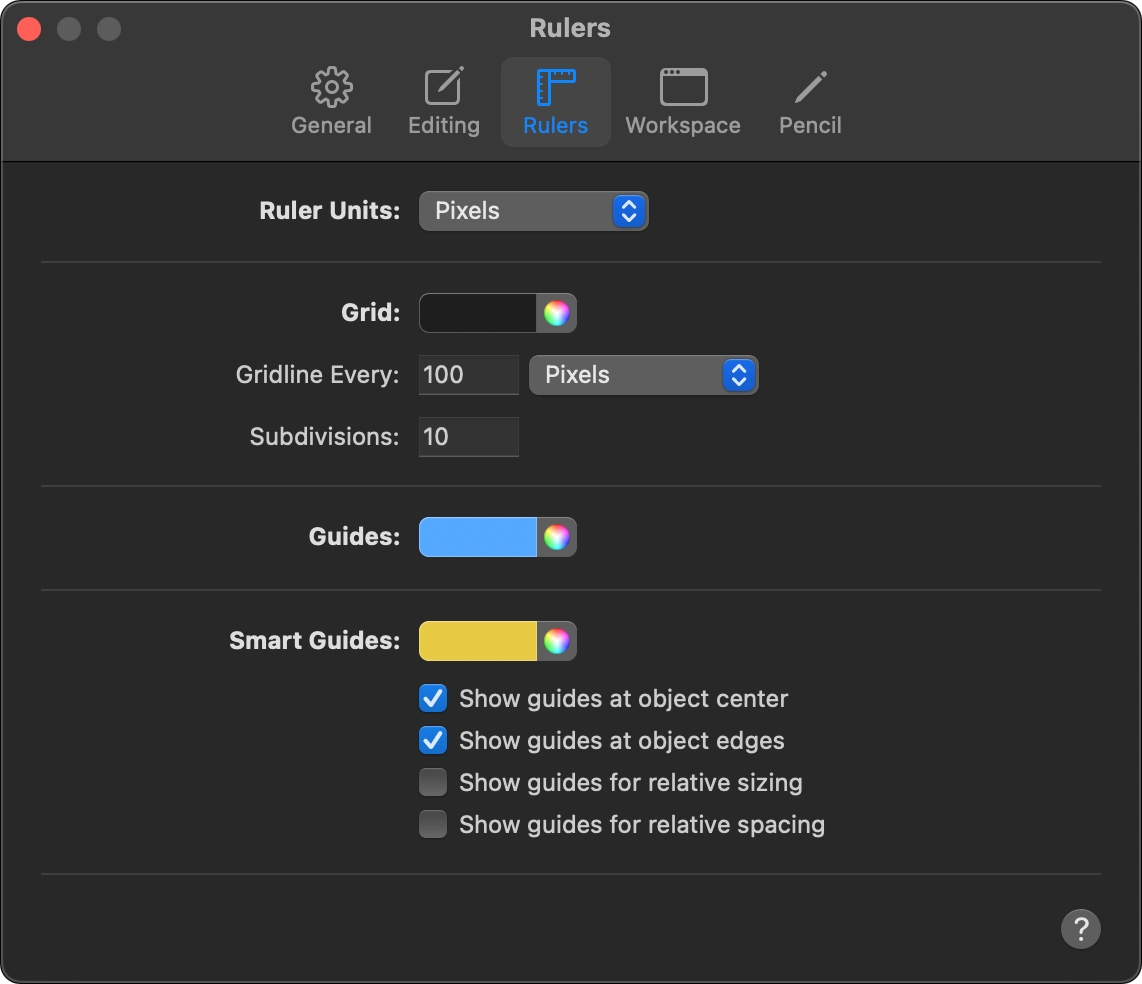Open the Workspace window icon
1142x984 pixels.
(683, 87)
